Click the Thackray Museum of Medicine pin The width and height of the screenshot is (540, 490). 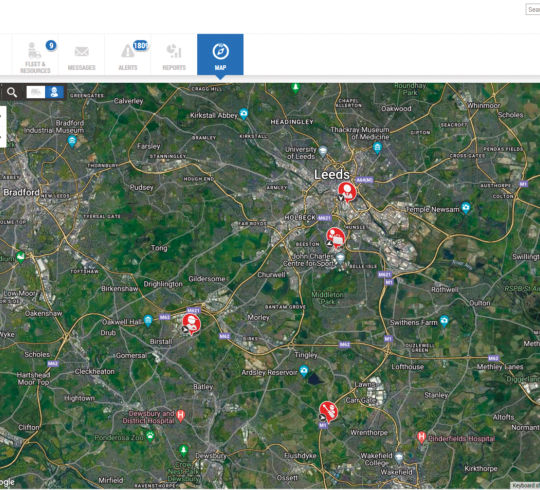click(377, 148)
